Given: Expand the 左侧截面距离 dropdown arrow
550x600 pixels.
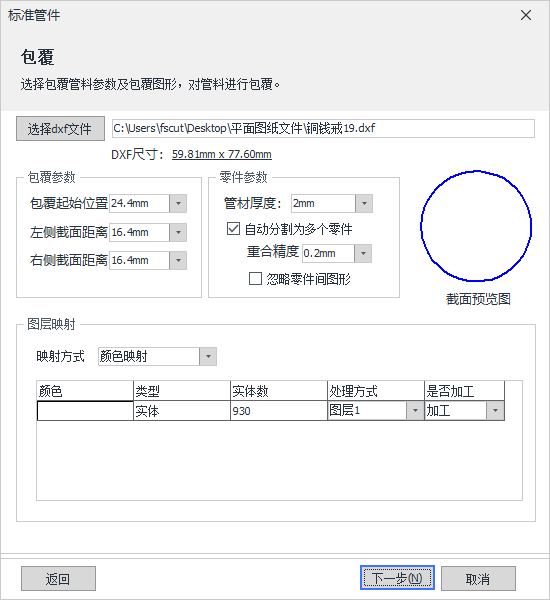Looking at the screenshot, I should (178, 232).
